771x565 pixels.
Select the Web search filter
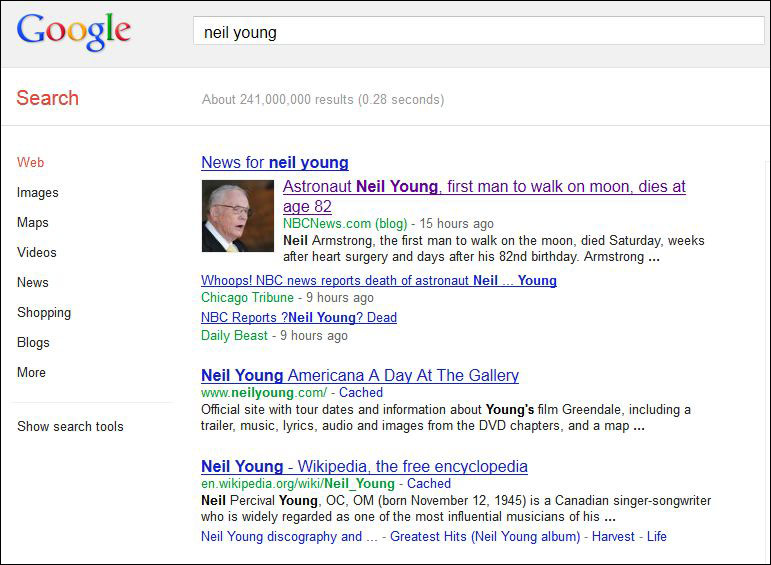click(30, 162)
